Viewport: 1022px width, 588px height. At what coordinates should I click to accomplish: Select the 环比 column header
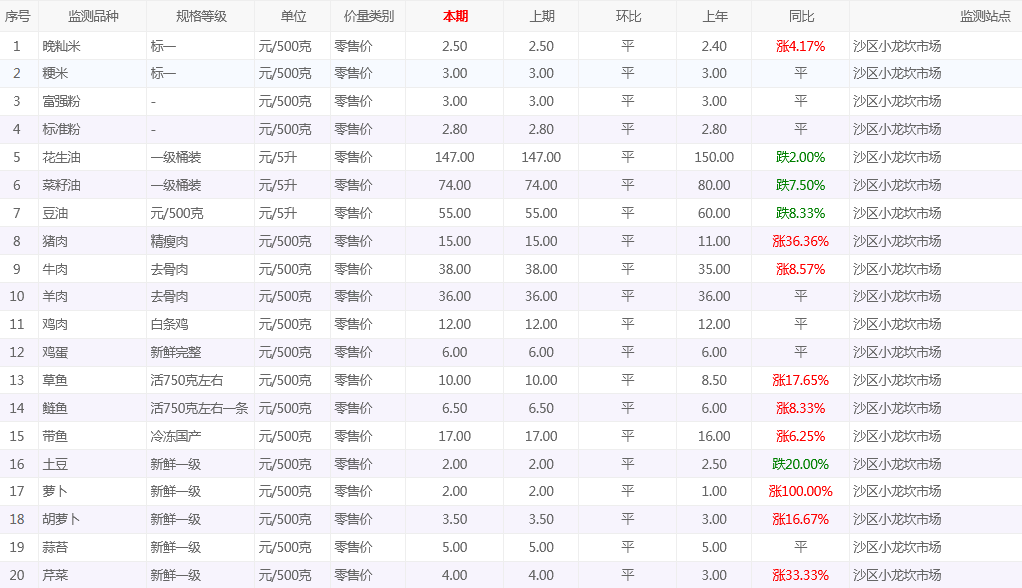point(628,16)
